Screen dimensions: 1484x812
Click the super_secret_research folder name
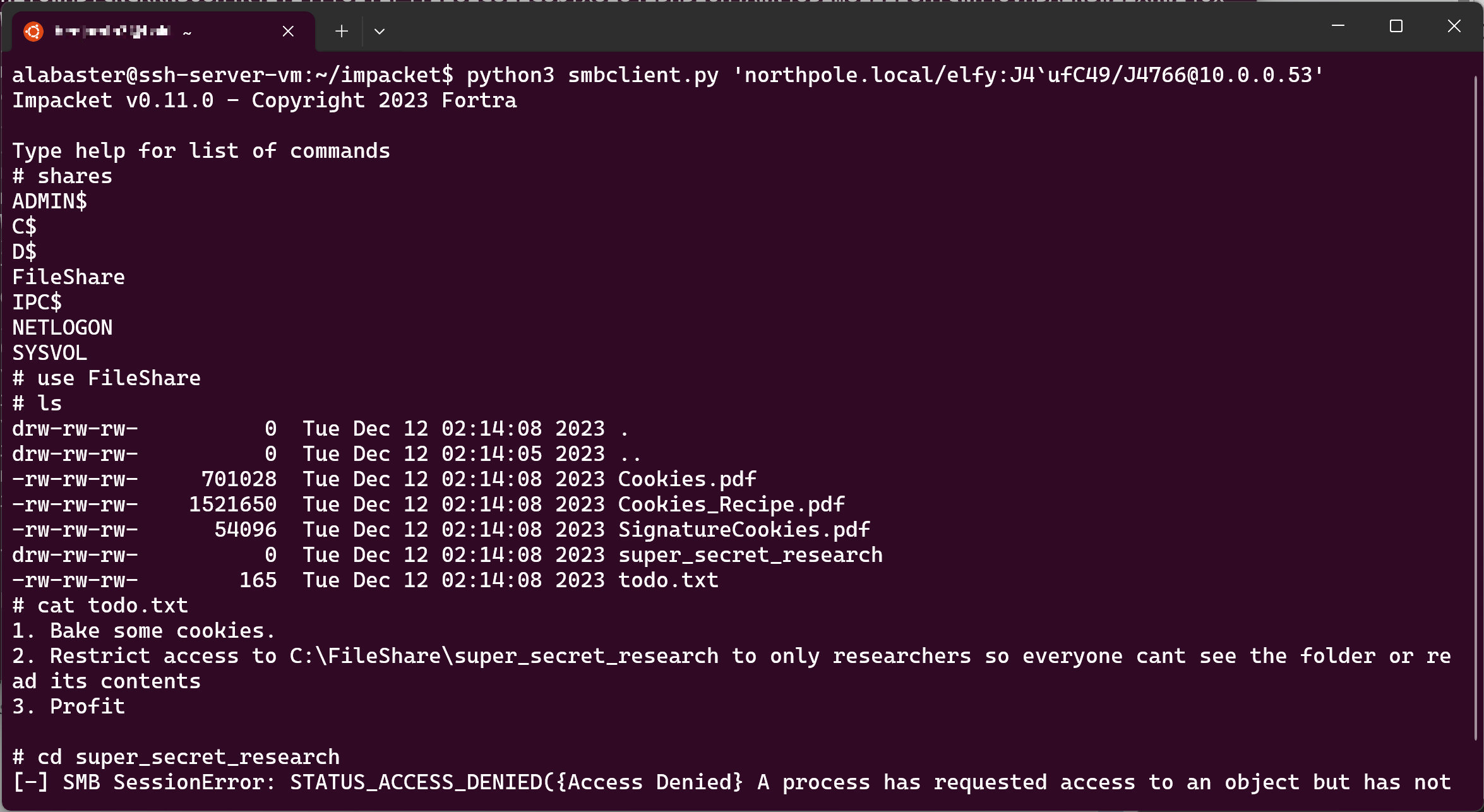coord(750,554)
